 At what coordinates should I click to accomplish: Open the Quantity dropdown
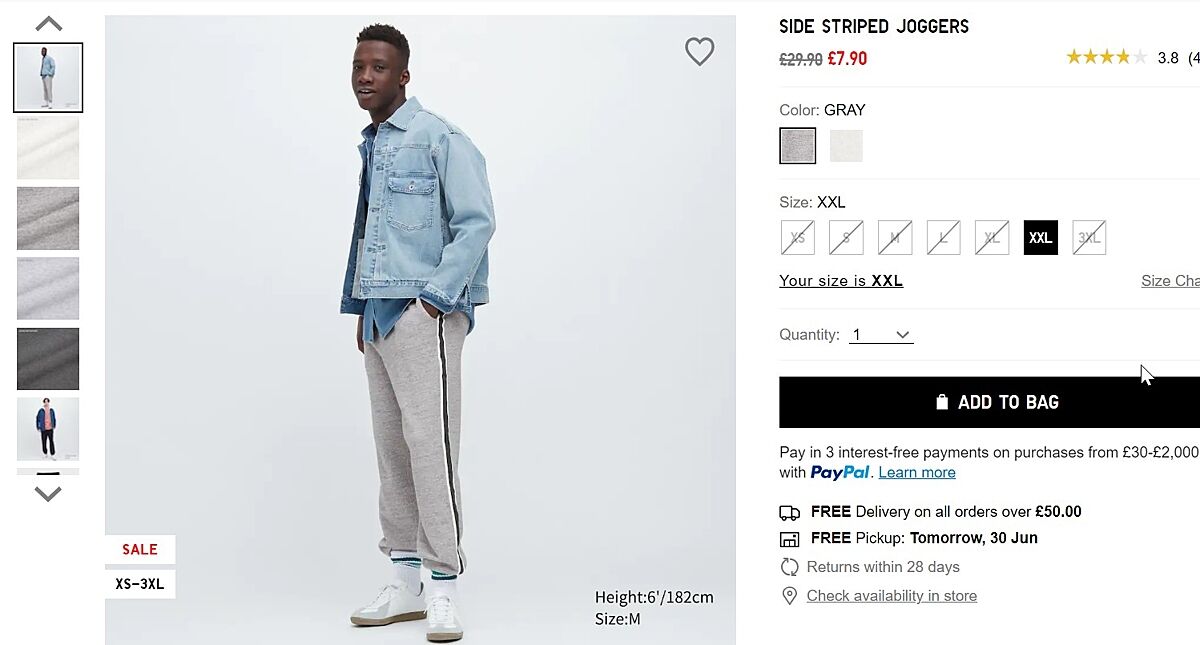tap(881, 335)
